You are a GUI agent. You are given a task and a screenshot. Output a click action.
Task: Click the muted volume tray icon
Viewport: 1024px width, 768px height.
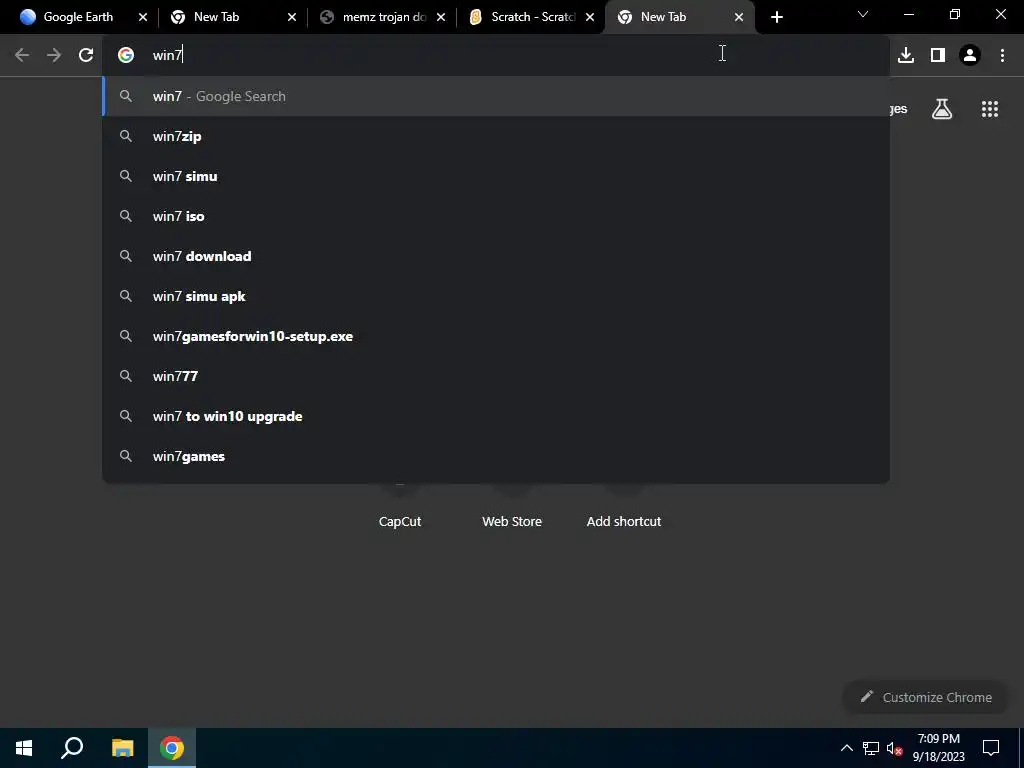894,748
